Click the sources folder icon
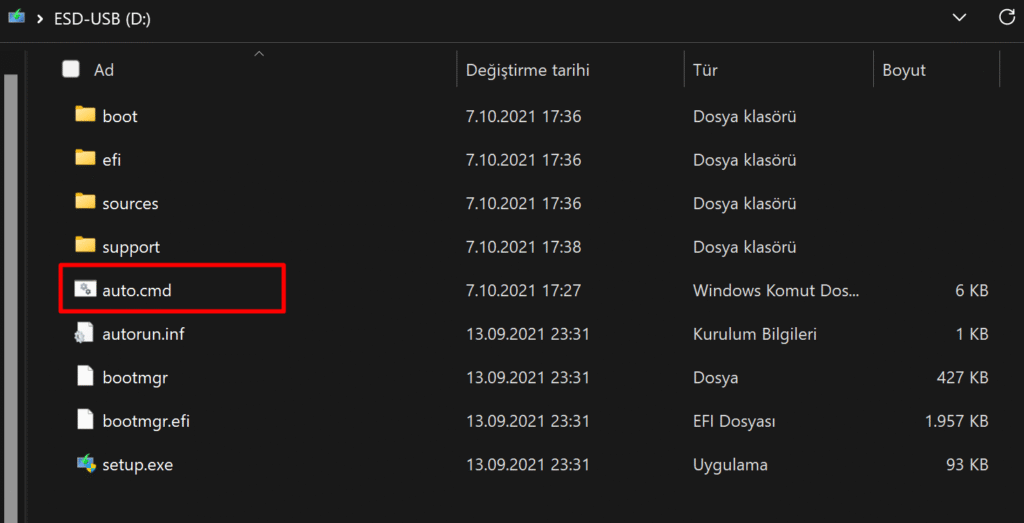 [85, 202]
